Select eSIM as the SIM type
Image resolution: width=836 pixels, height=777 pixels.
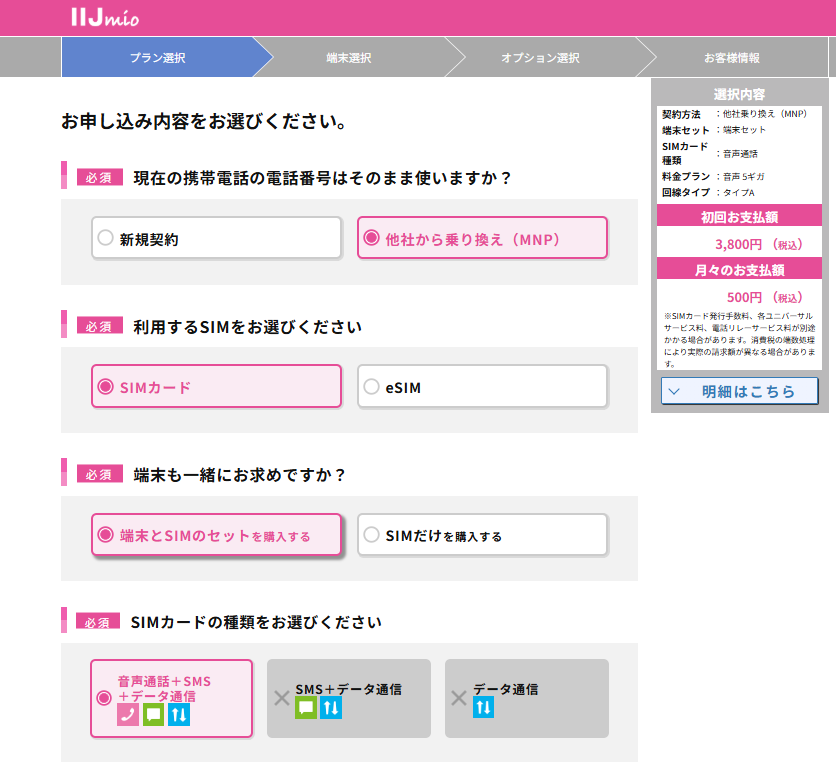[482, 387]
